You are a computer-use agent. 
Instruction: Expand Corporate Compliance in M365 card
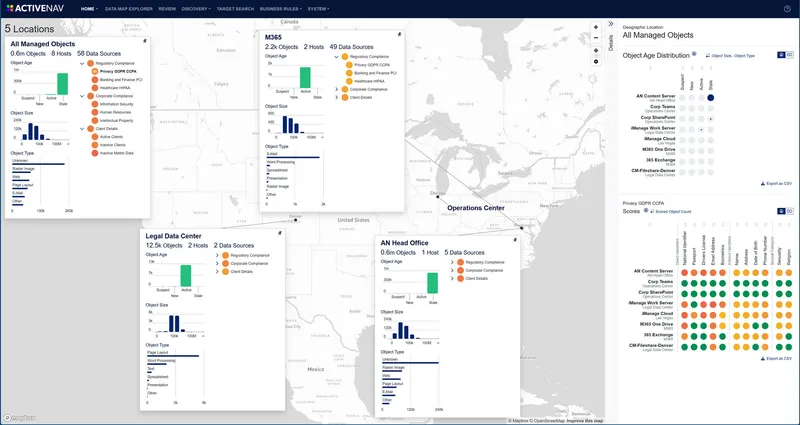(337, 89)
